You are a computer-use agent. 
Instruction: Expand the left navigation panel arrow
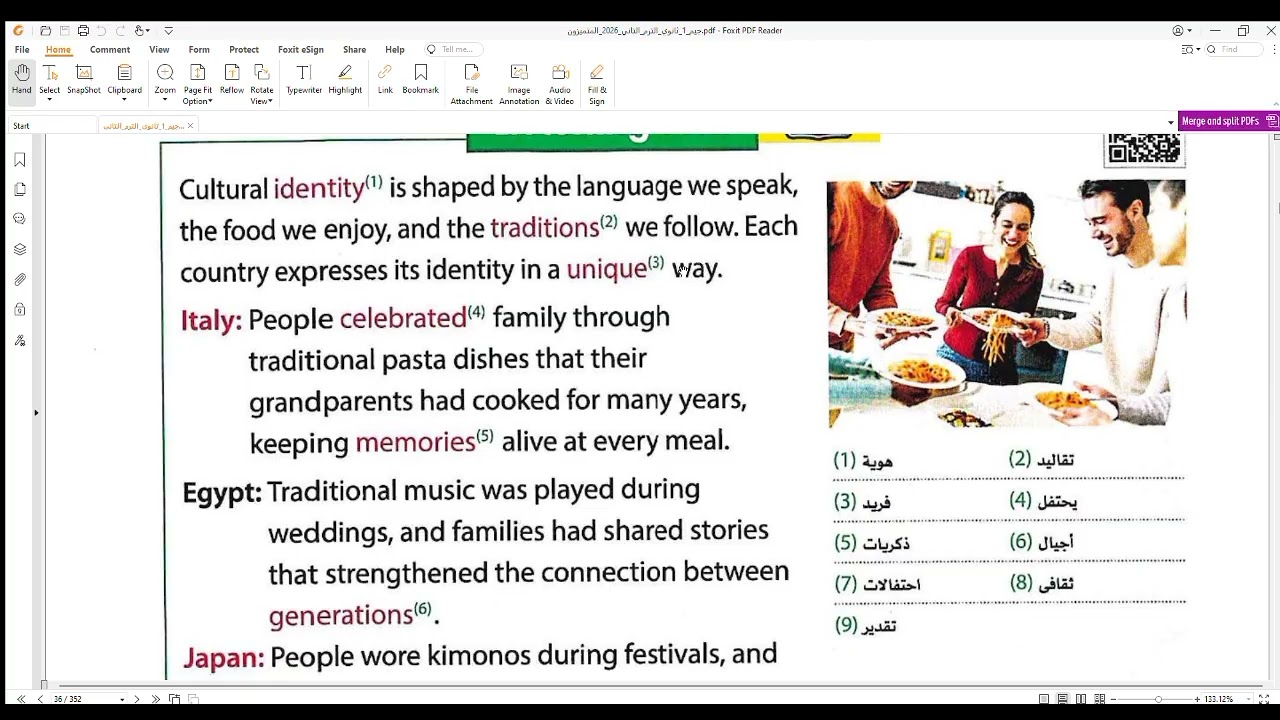tap(36, 412)
